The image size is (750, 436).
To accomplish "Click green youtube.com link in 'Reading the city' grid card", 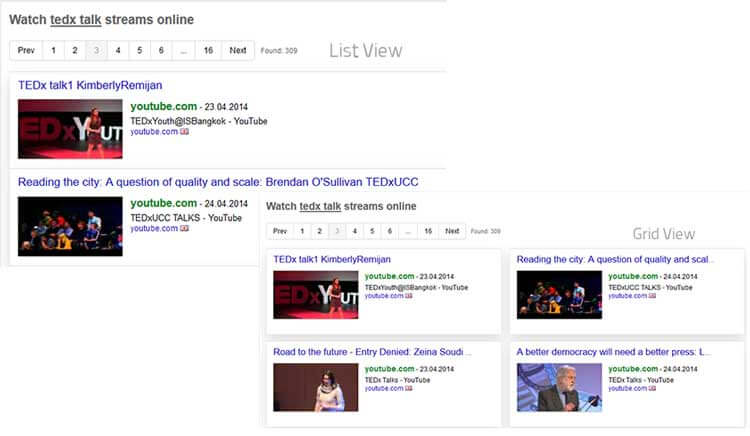I will pyautogui.click(x=633, y=276).
